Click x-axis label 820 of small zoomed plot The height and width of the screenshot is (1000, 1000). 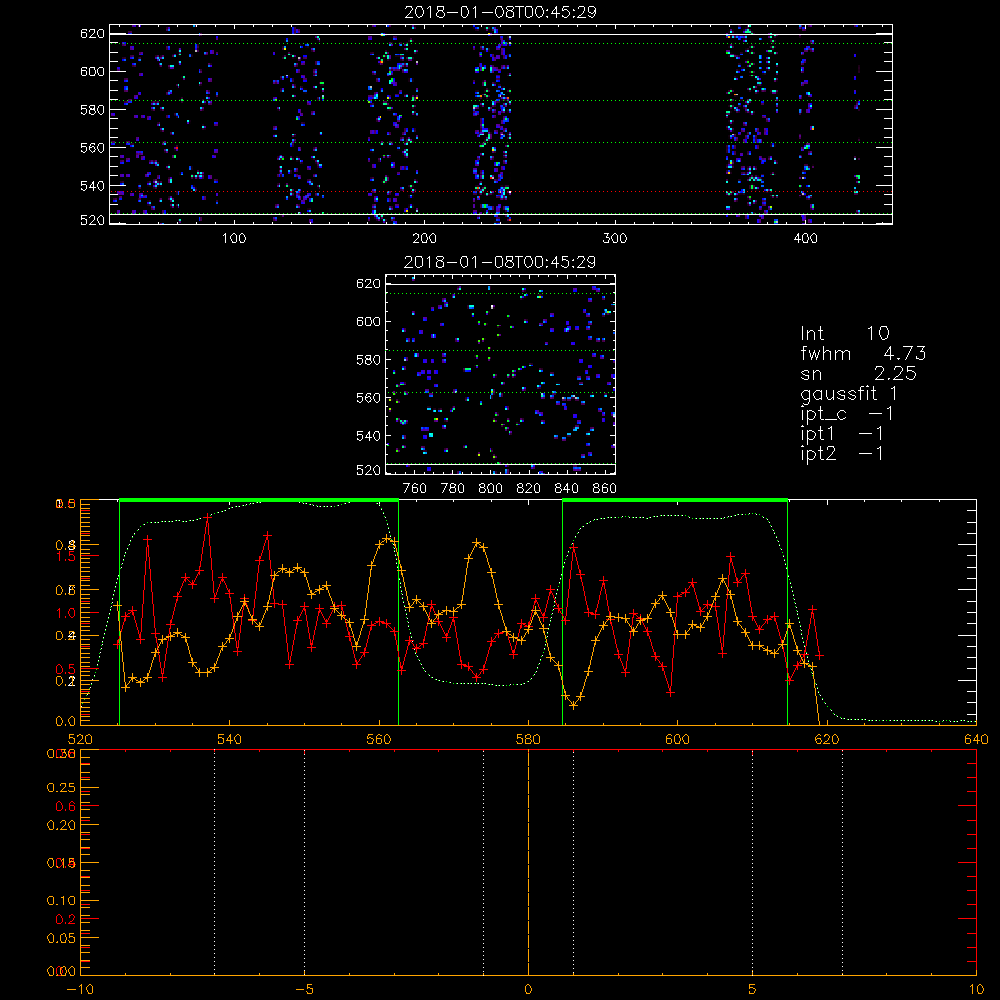[x=529, y=489]
